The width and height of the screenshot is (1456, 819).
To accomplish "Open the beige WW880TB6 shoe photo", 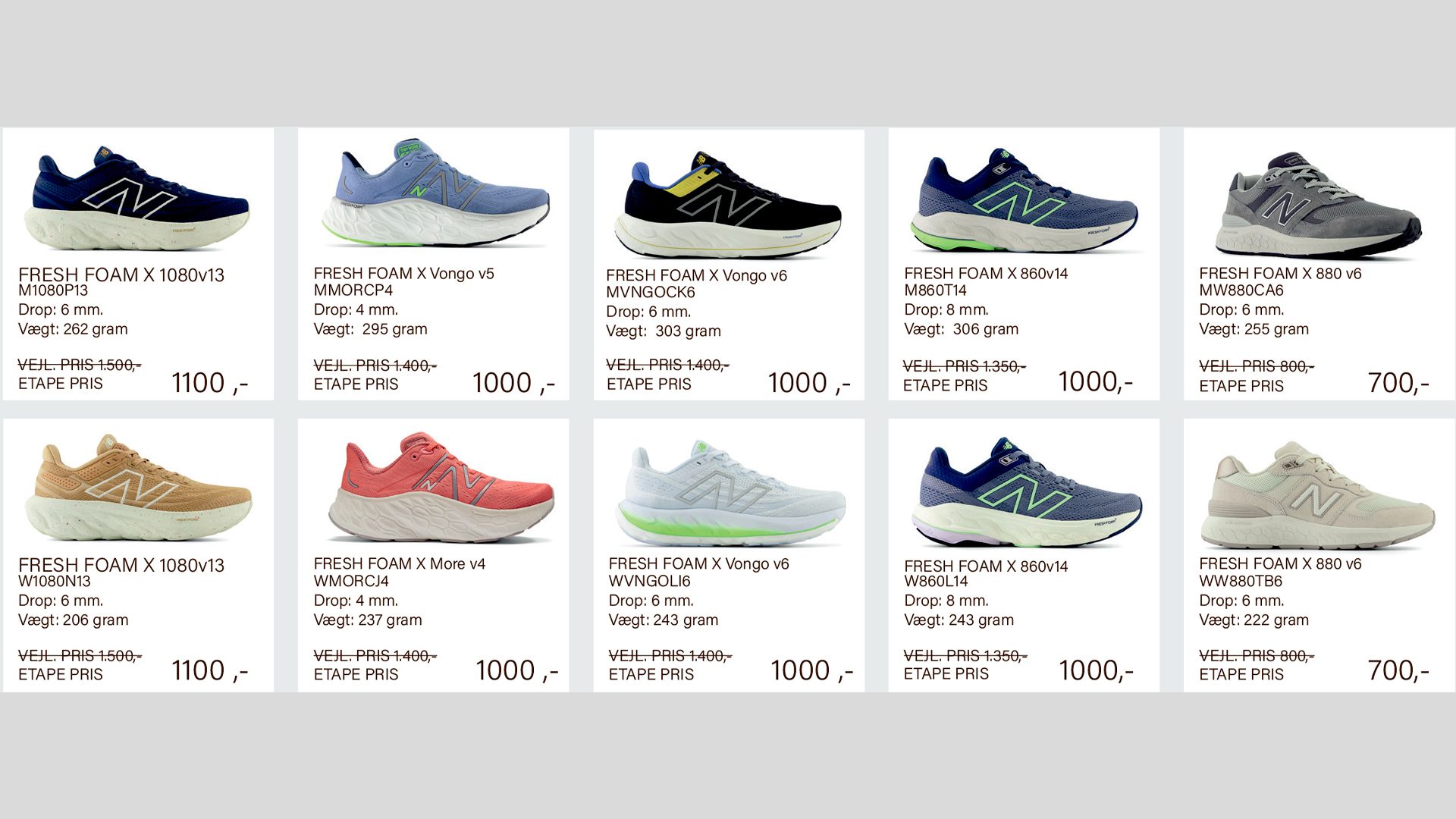I will pos(1318,495).
